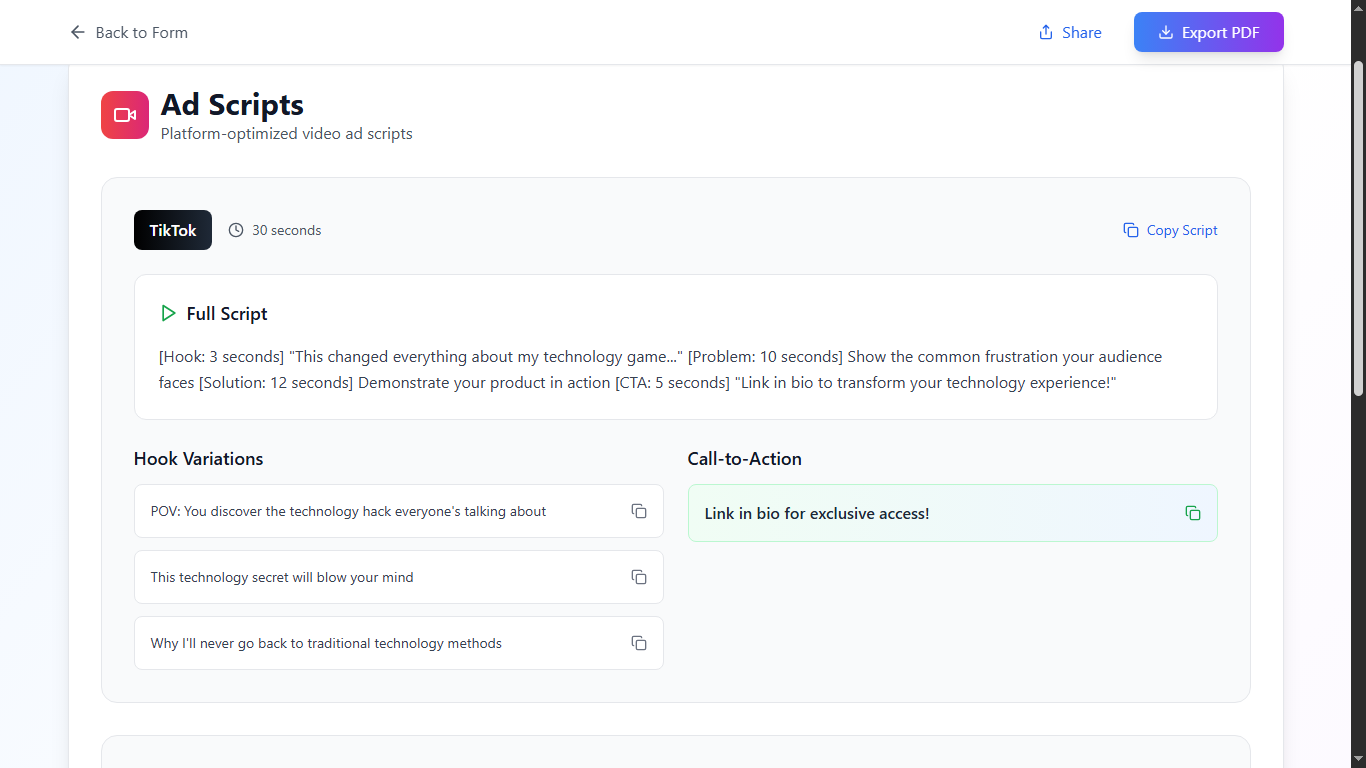Copy the POV hook variation
This screenshot has width=1366, height=768.
[x=639, y=511]
